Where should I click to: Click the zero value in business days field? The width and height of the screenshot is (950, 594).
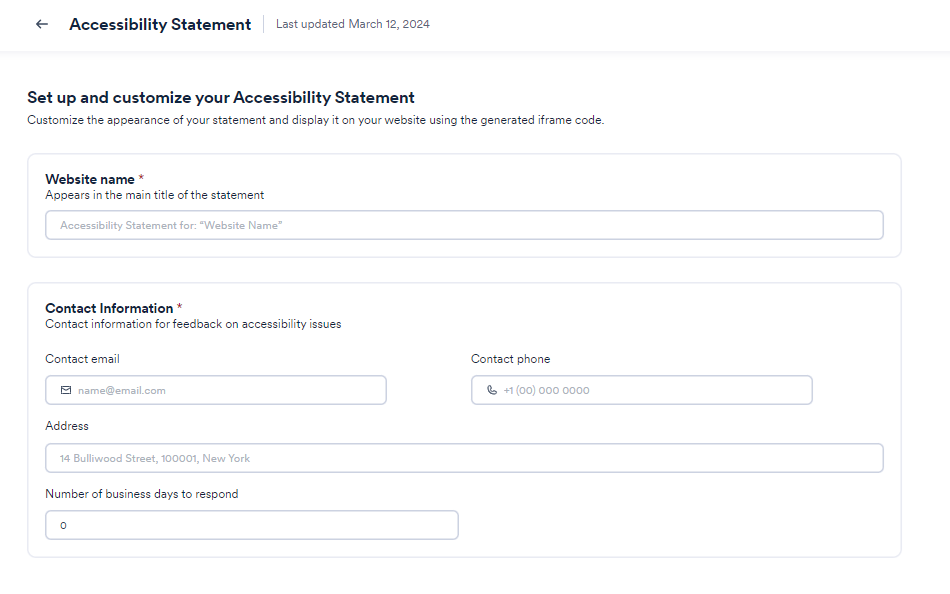tap(62, 524)
